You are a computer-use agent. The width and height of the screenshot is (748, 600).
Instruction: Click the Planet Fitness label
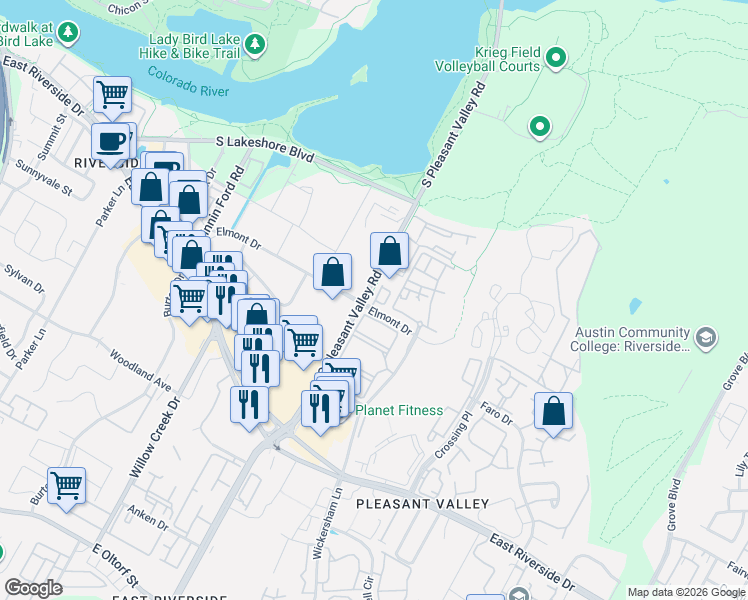399,410
